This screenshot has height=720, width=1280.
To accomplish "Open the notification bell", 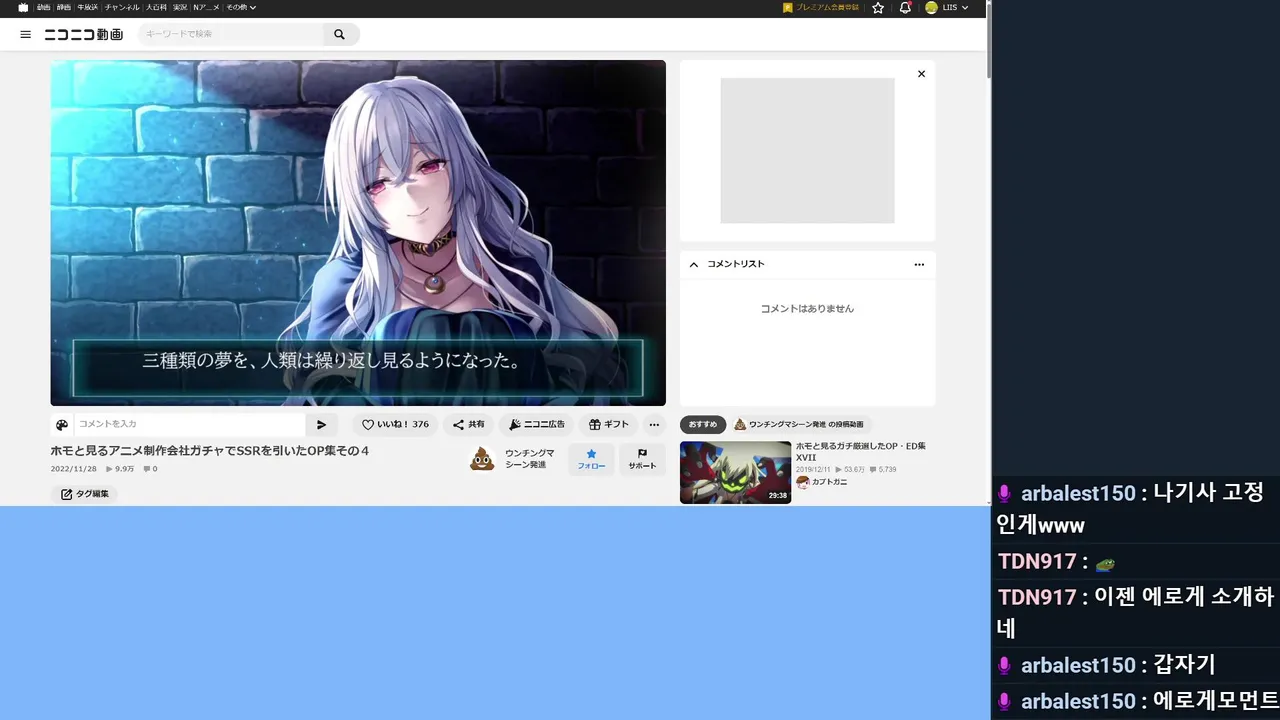I will click(x=905, y=7).
